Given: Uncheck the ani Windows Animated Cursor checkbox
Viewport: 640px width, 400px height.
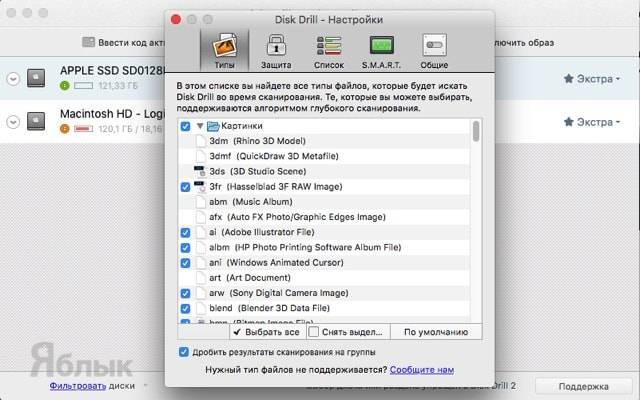Looking at the screenshot, I should click(x=185, y=263).
